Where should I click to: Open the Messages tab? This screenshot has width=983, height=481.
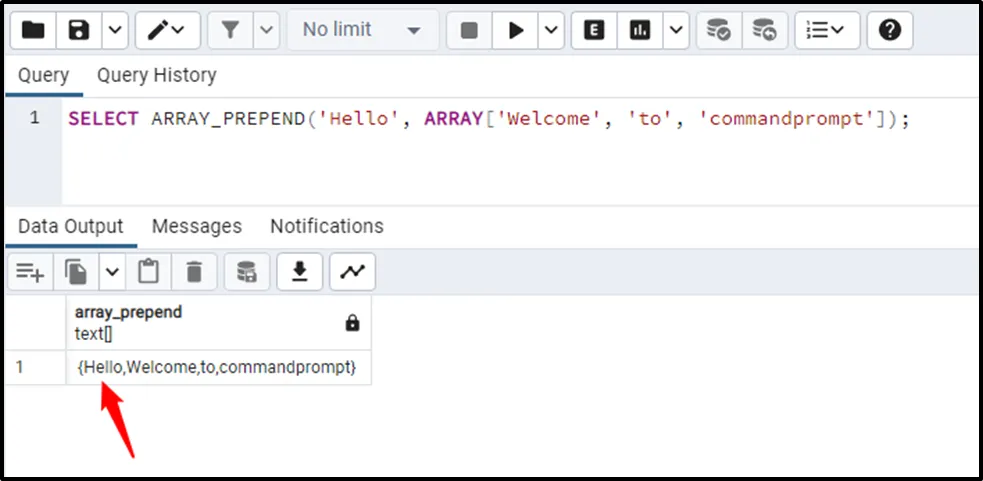click(x=196, y=226)
